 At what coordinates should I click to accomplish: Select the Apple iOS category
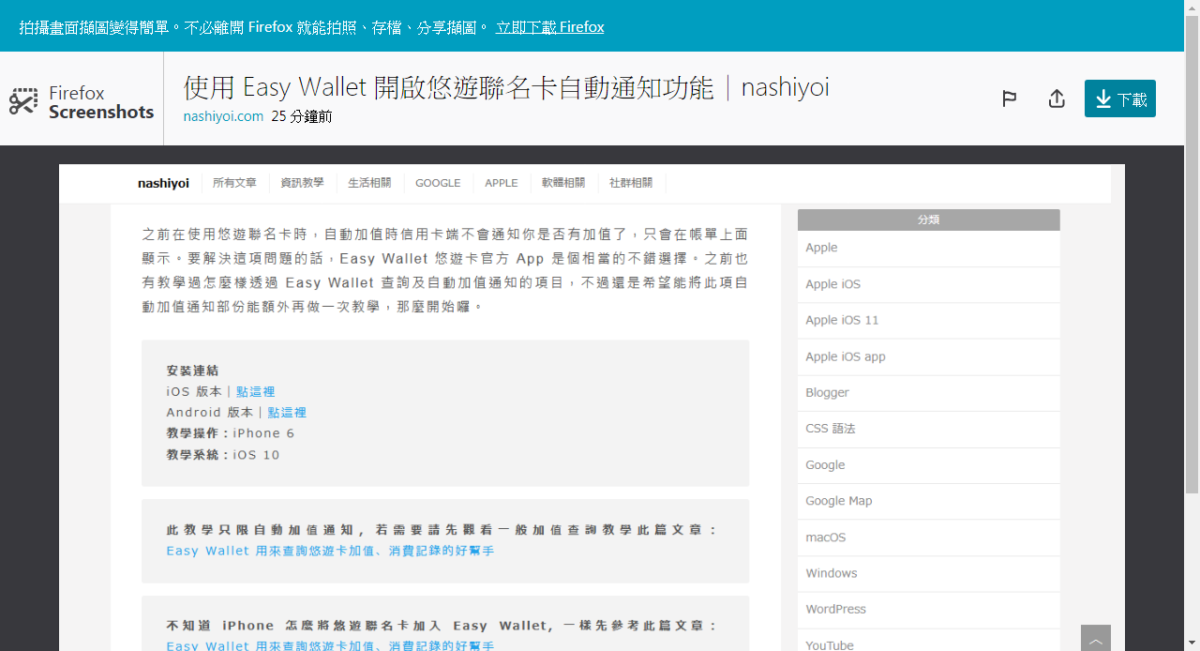928,284
